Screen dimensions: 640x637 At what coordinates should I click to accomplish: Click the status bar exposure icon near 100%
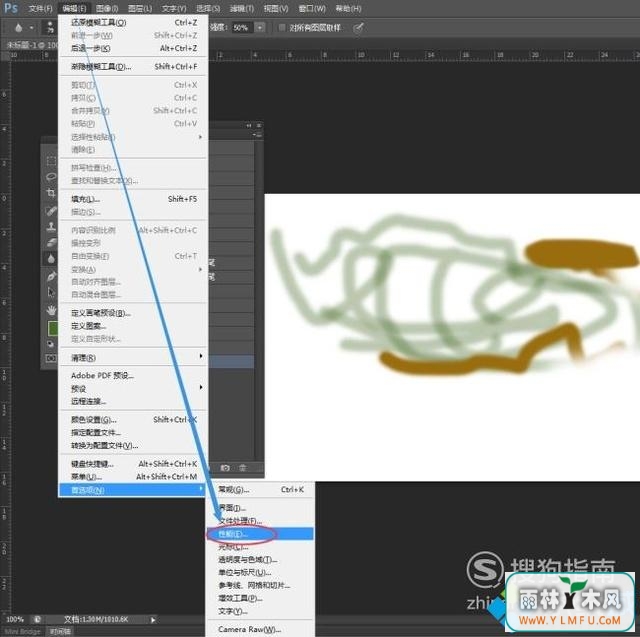[x=37, y=619]
